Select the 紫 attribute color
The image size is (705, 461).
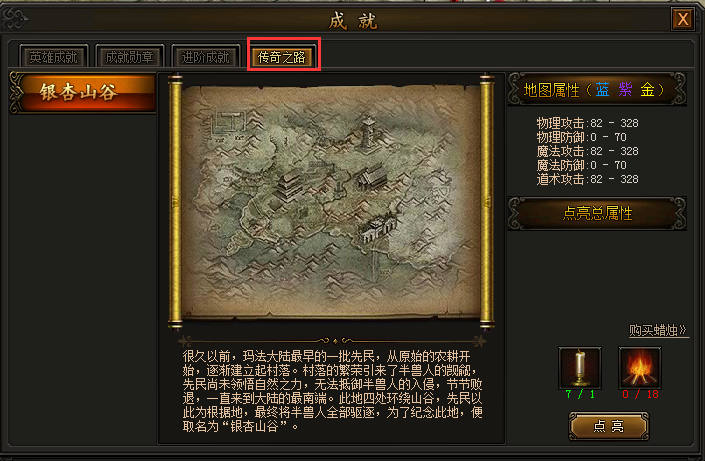[625, 90]
